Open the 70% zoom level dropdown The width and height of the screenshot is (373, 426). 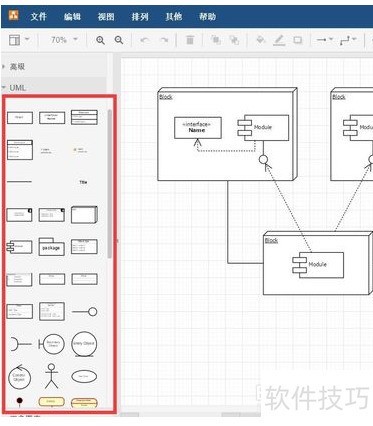[64, 40]
